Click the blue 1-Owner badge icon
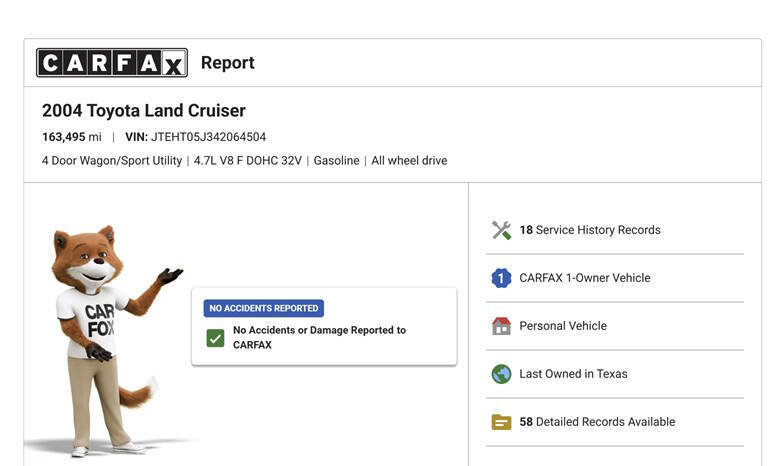 (x=501, y=278)
